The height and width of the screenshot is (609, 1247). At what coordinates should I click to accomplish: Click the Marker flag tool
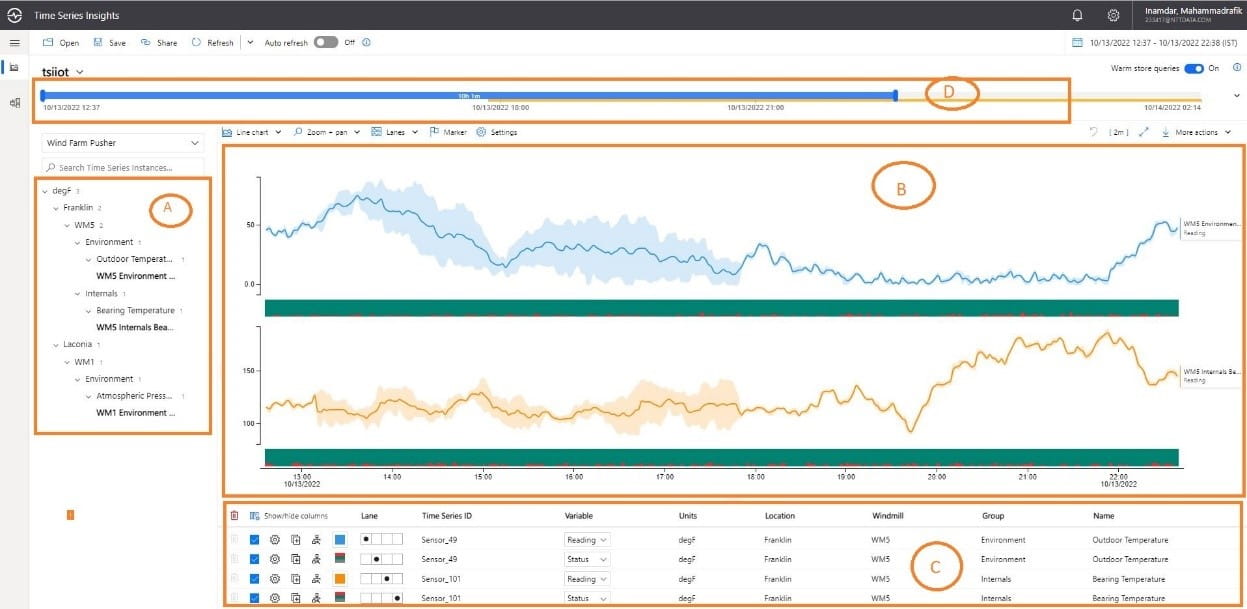[448, 132]
